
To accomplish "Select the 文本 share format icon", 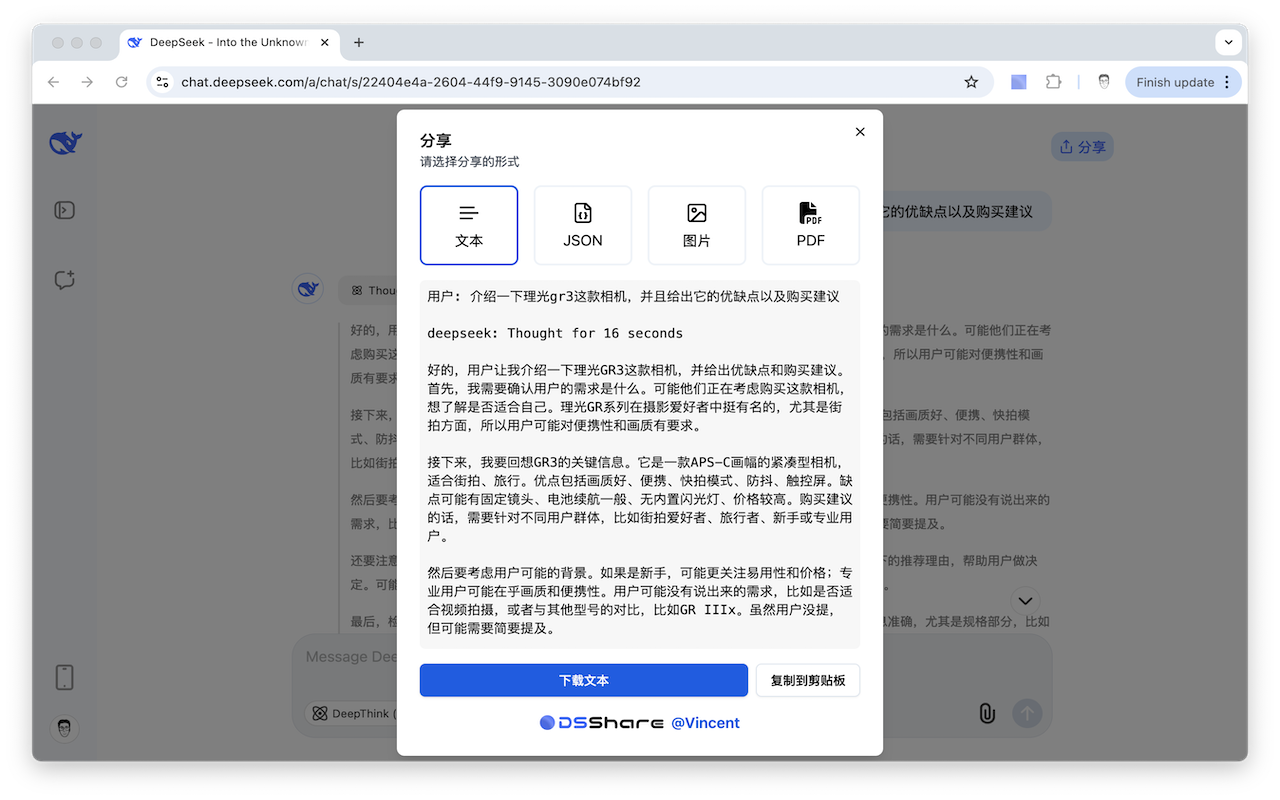I will (469, 225).
